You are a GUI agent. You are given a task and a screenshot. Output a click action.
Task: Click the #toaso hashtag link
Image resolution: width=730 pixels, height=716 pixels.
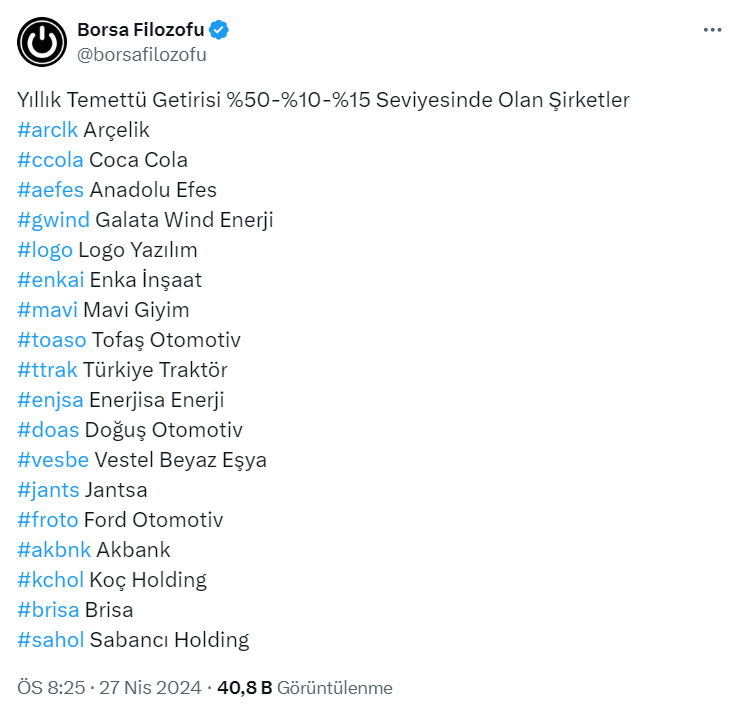click(x=51, y=340)
